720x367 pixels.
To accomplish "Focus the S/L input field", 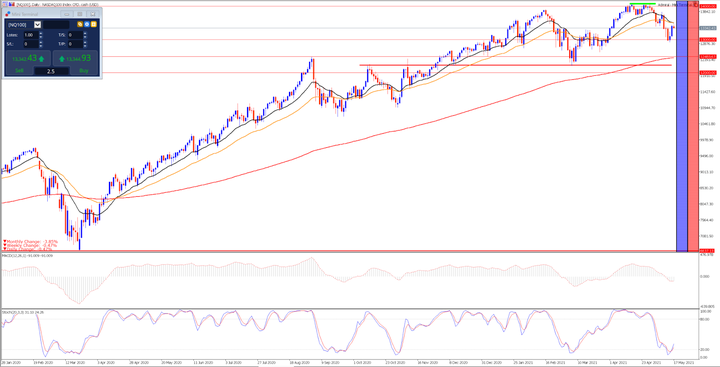I will (x=31, y=44).
